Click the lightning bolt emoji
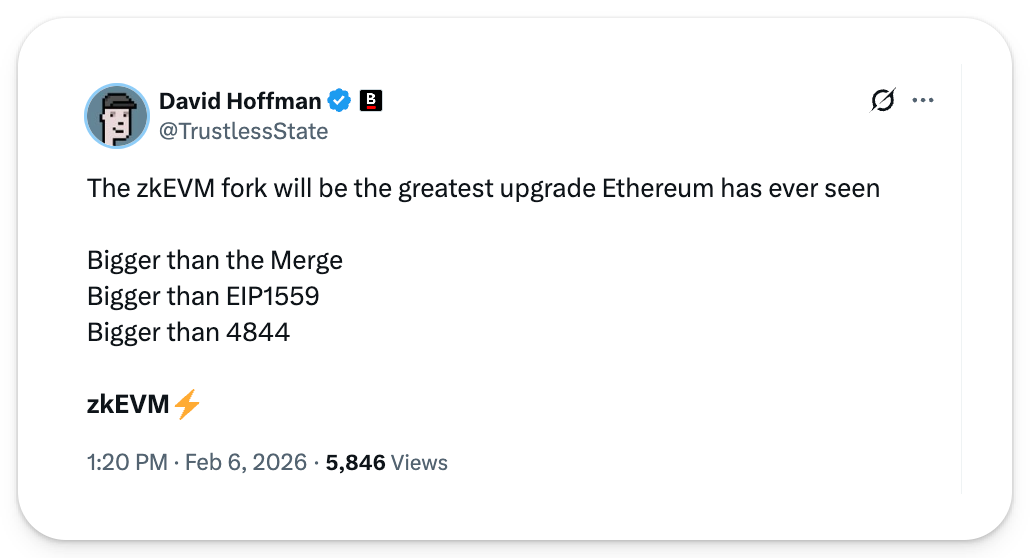1030x558 pixels. pos(187,404)
